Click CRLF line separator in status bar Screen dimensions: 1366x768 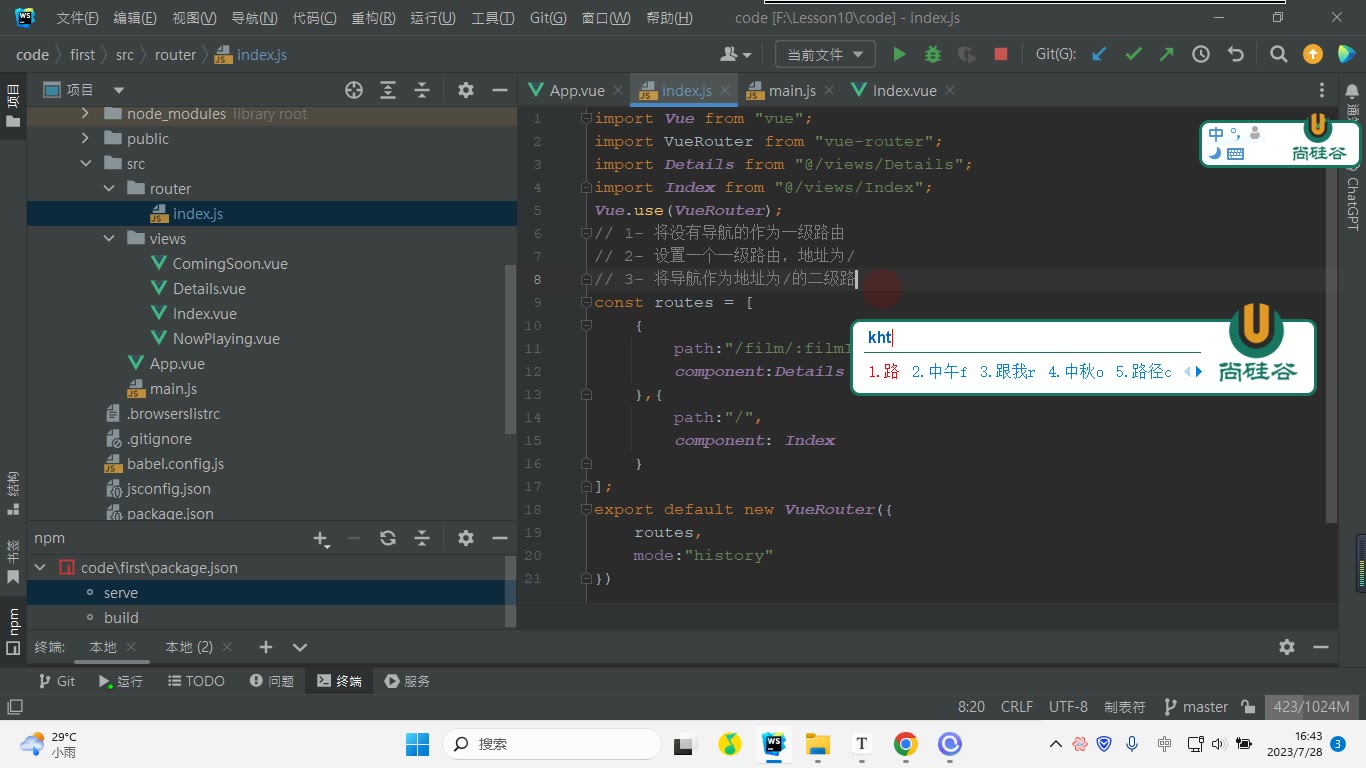[x=1017, y=707]
